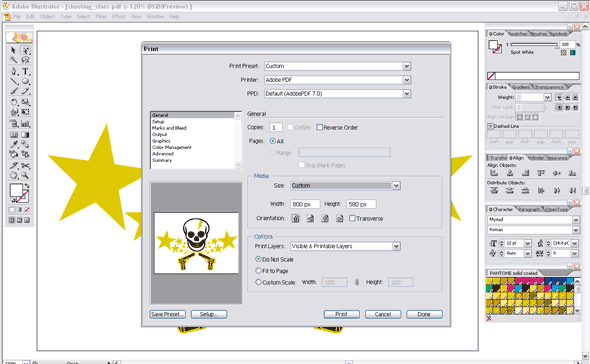Open the Roman font style dropdown

(x=576, y=230)
